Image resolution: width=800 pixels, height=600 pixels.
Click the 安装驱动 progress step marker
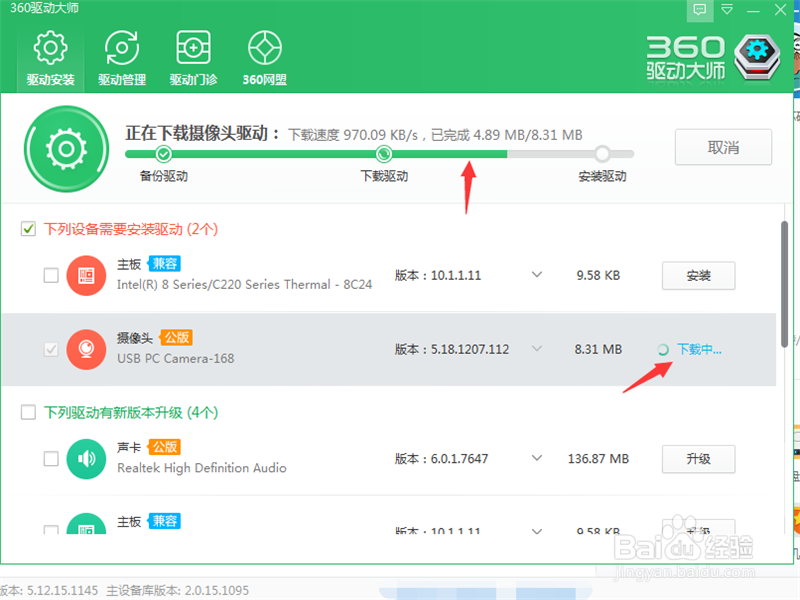[602, 154]
